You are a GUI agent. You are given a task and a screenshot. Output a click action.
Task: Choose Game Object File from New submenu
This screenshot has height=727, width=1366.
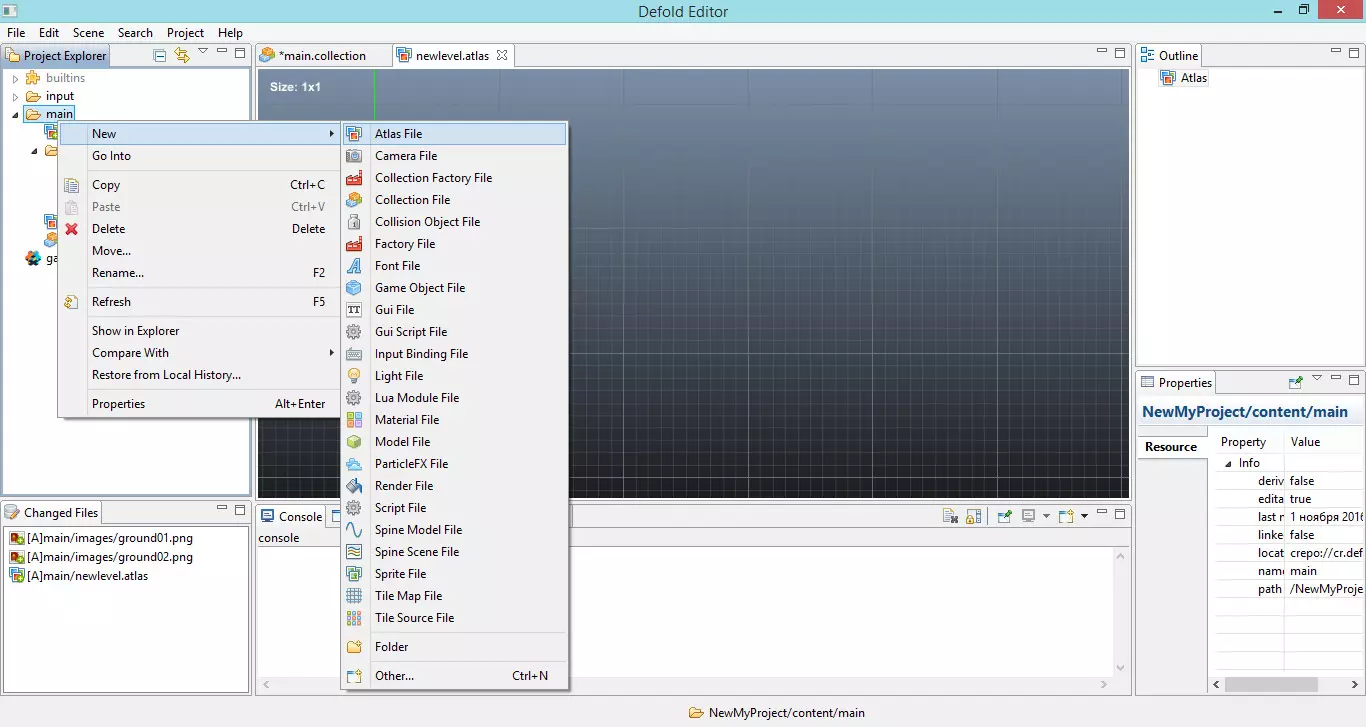pos(419,288)
